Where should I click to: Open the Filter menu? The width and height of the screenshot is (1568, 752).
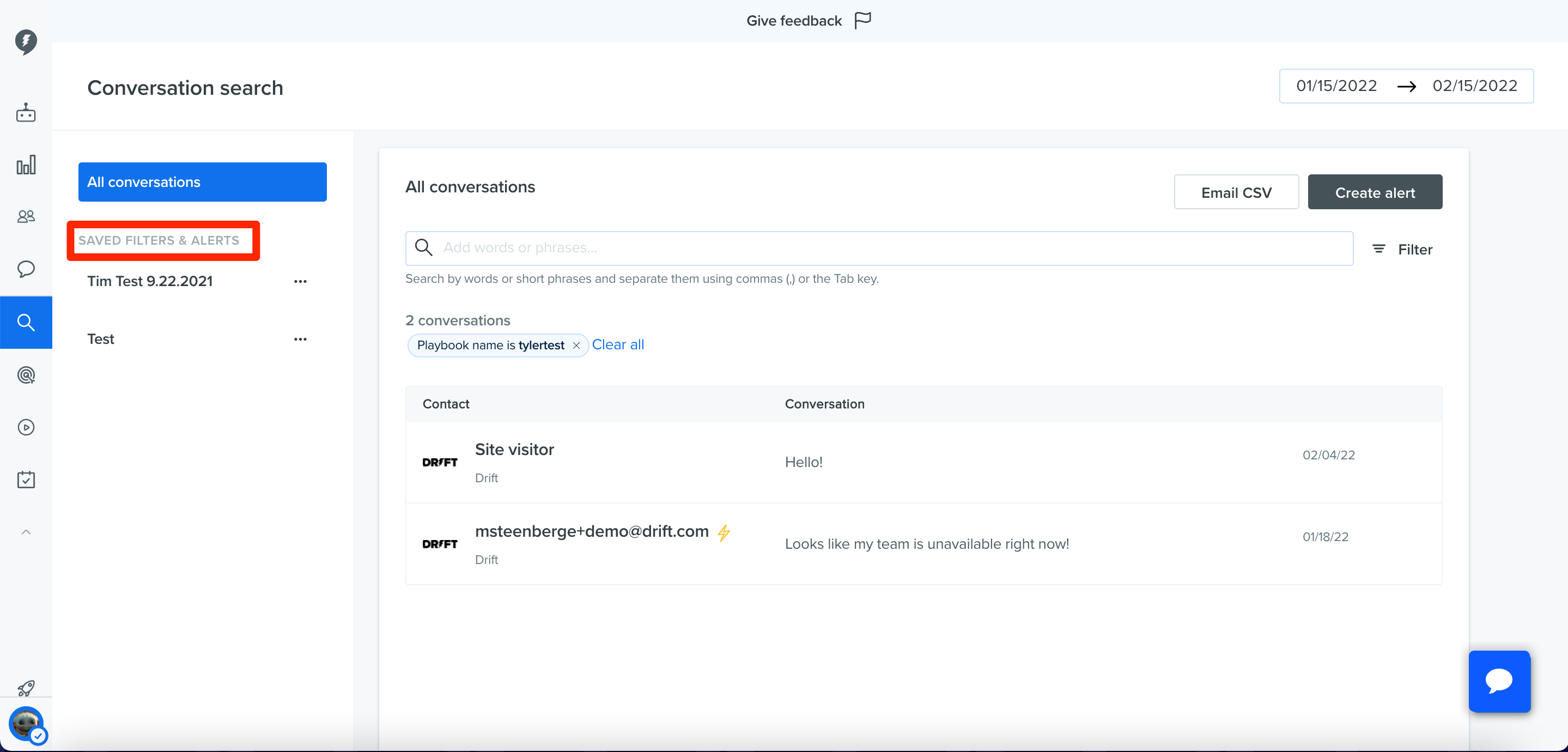(1402, 249)
